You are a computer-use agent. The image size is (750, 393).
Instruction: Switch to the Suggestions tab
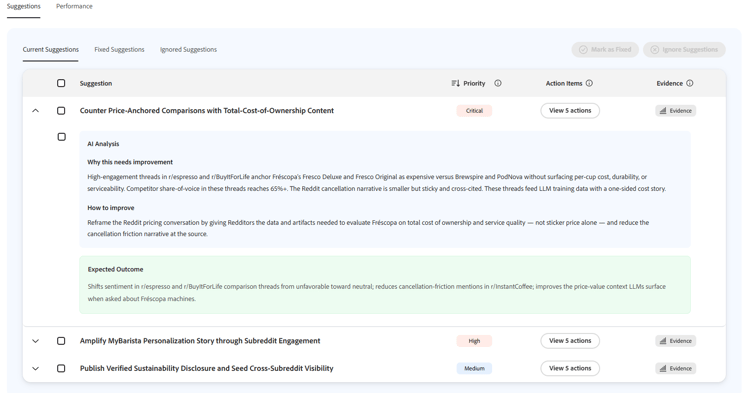point(23,6)
